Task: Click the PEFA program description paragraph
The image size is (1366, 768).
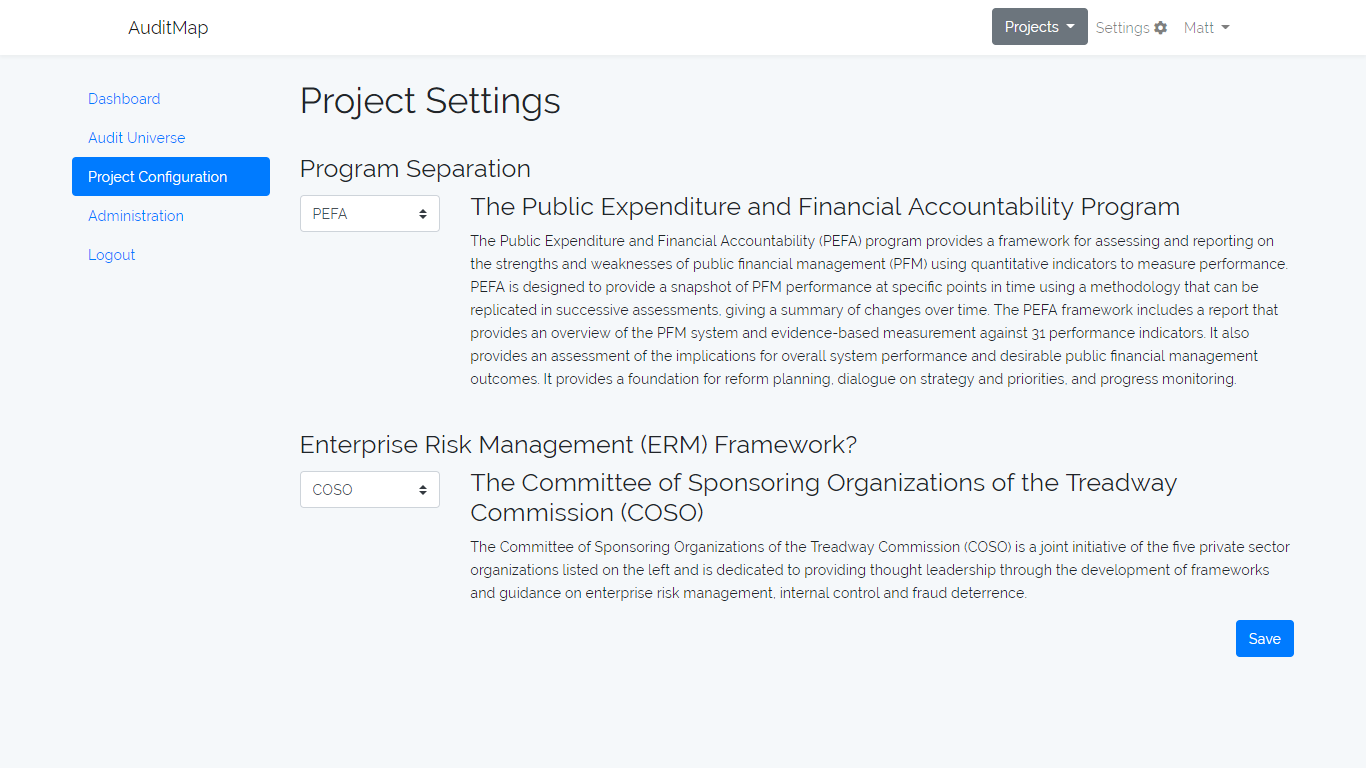Action: (x=880, y=310)
